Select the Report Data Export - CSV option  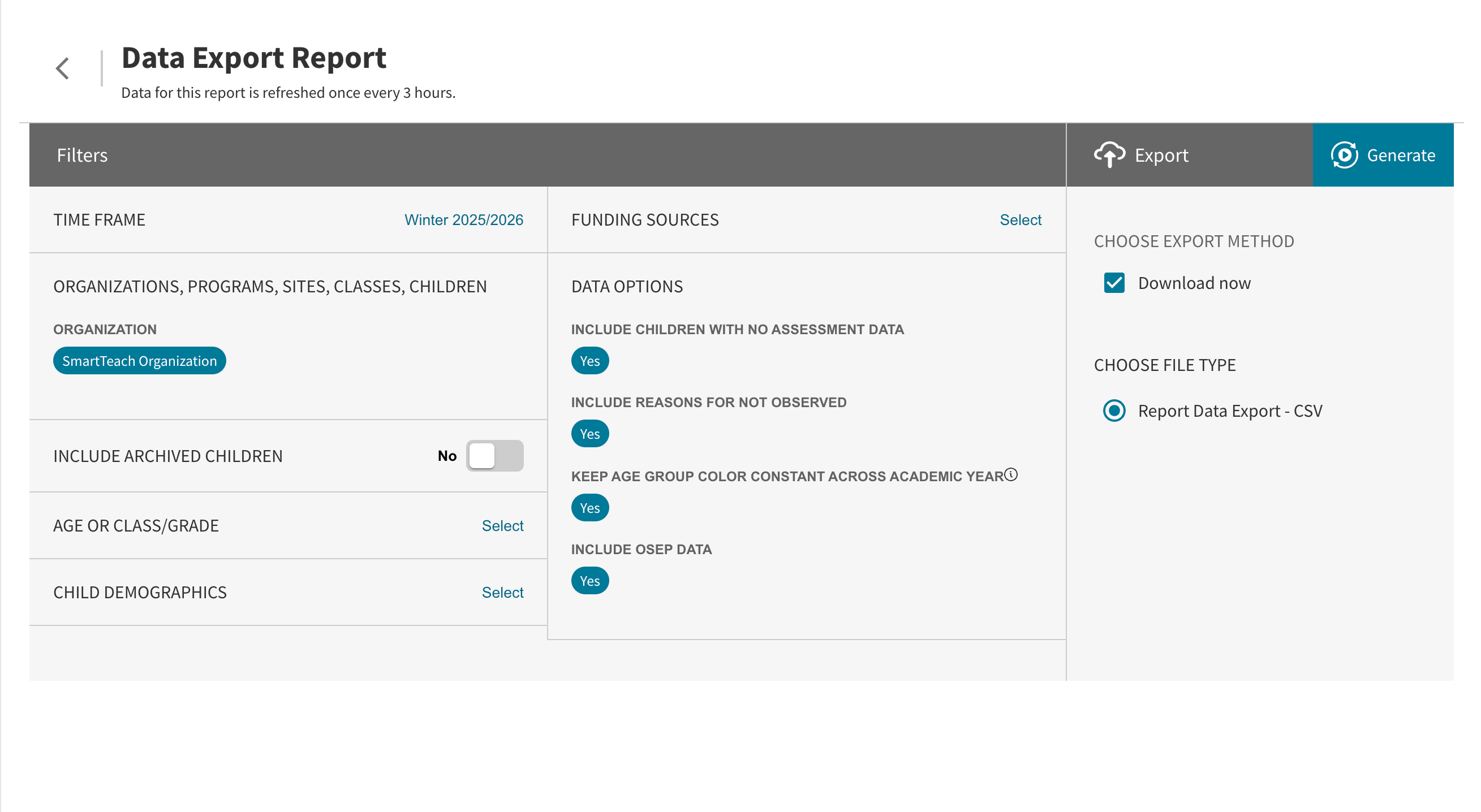click(x=1114, y=411)
